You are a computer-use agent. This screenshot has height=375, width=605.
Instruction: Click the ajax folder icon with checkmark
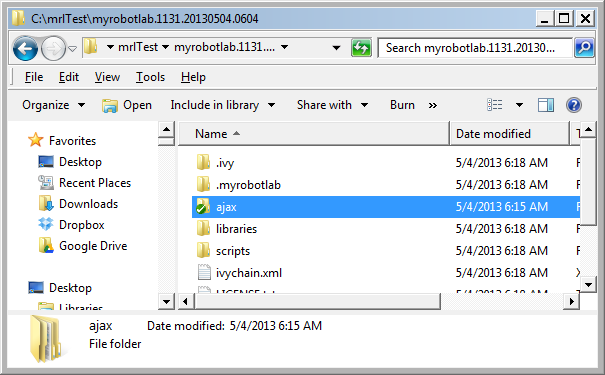coord(203,206)
